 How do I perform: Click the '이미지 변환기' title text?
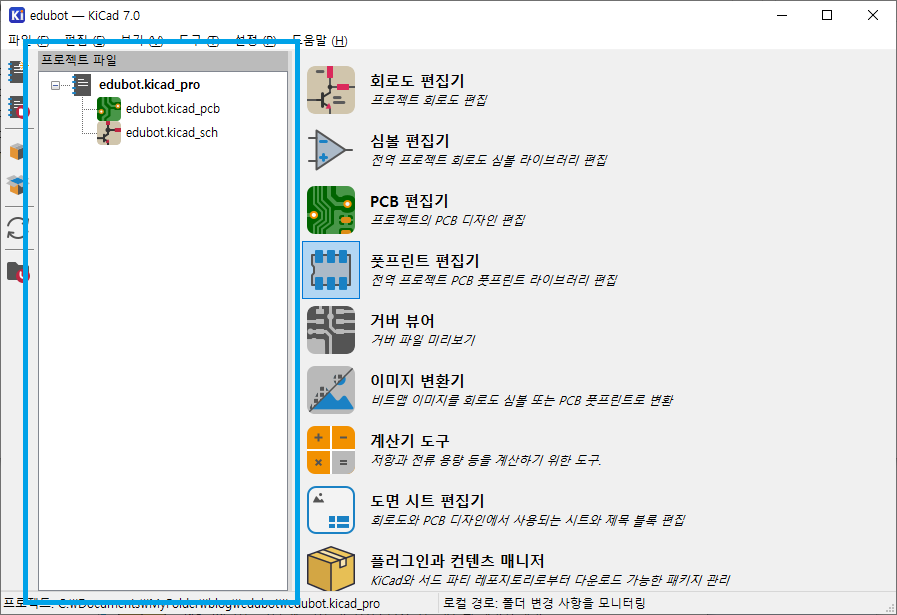click(x=417, y=381)
